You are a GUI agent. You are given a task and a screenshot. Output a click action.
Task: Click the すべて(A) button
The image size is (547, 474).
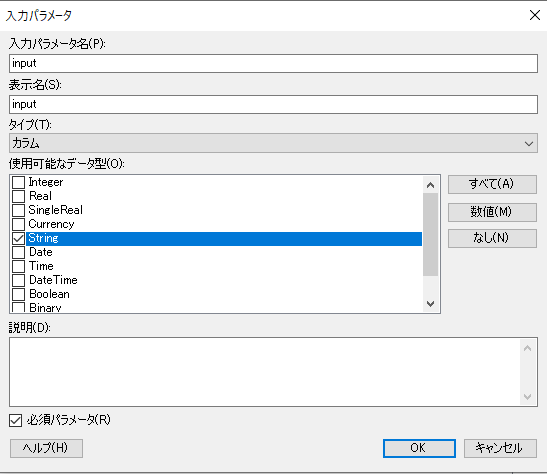[x=492, y=184]
